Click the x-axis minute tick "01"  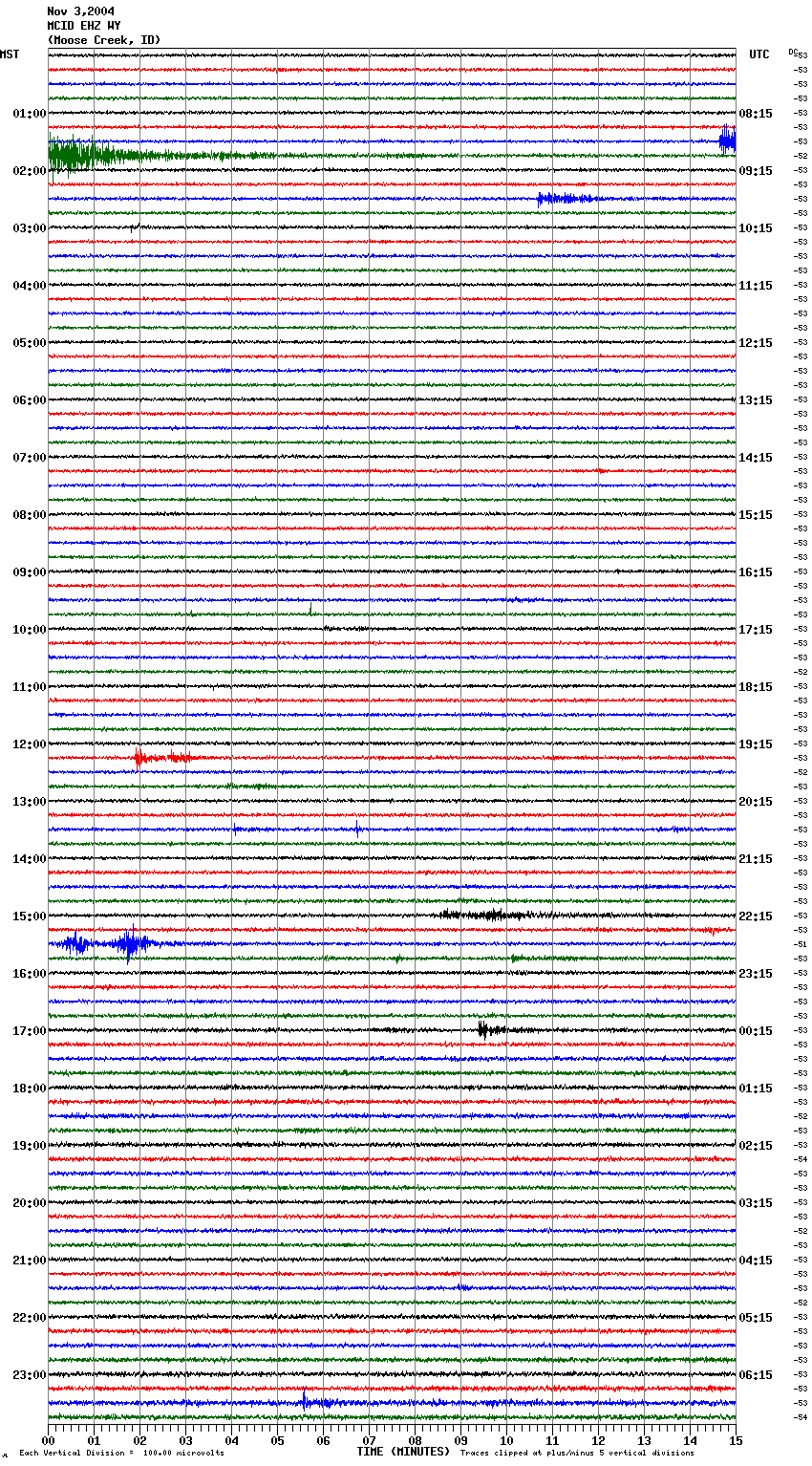tap(94, 1440)
